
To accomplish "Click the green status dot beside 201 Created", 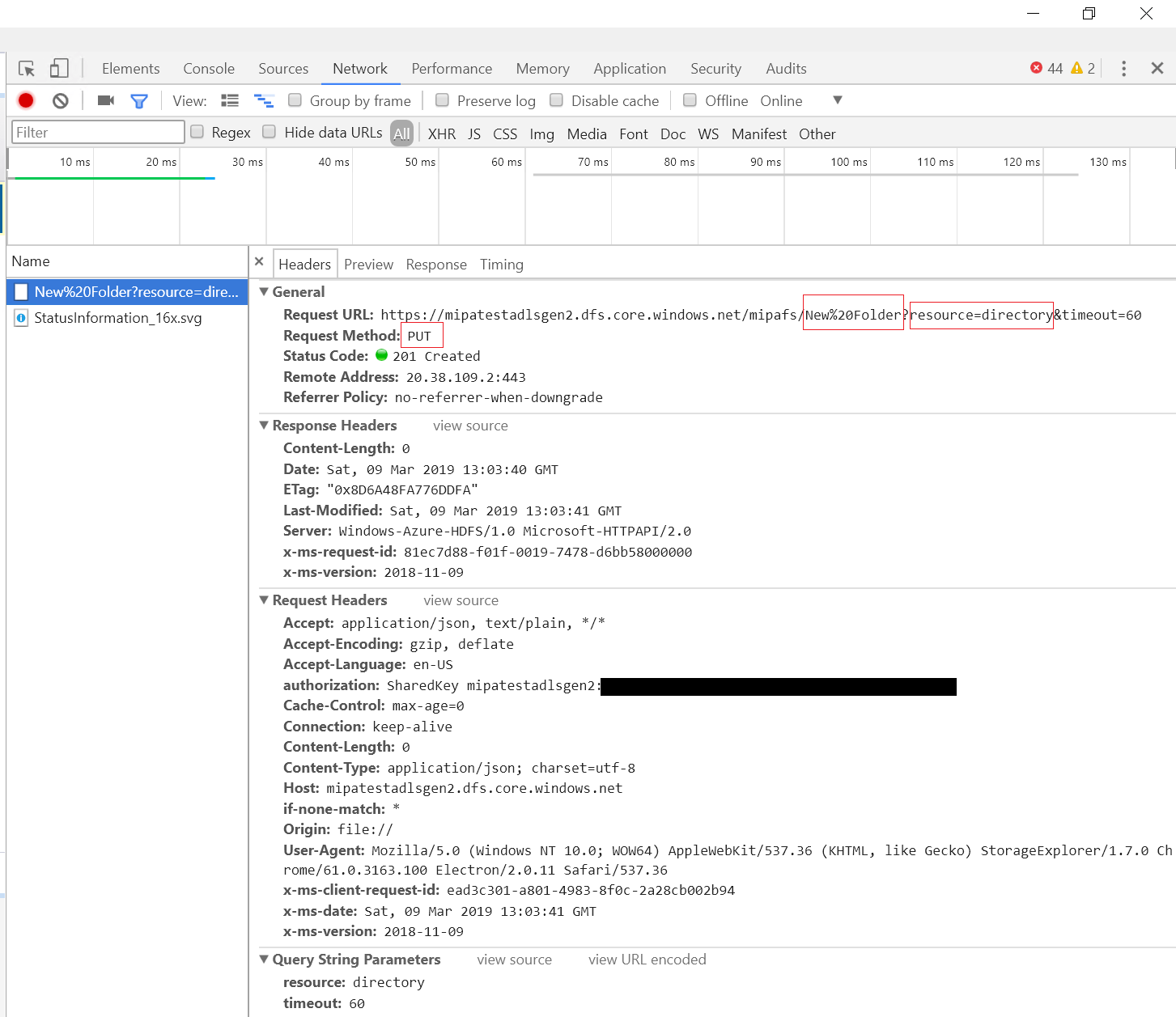I will point(383,355).
